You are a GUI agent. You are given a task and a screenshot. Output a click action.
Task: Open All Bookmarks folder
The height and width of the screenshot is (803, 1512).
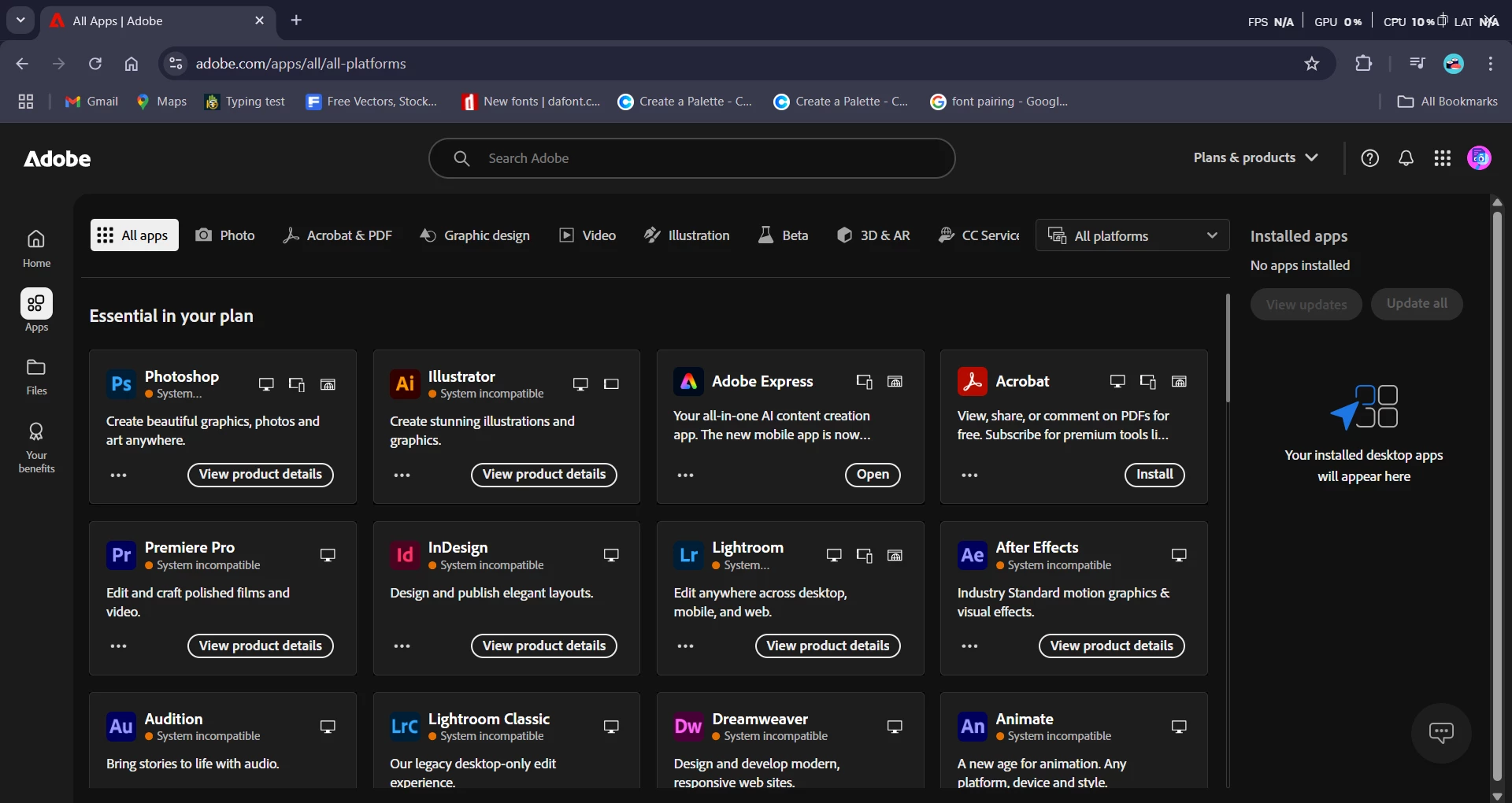coord(1447,102)
